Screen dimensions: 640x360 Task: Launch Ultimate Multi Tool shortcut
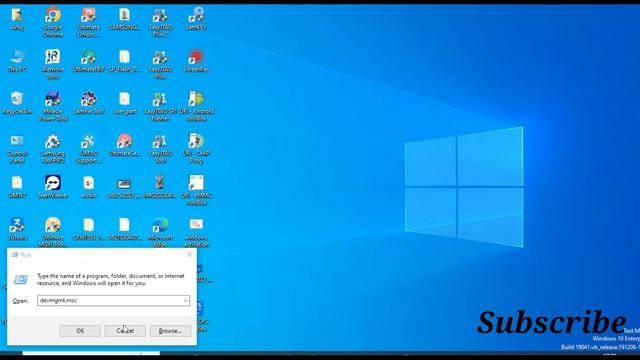click(x=53, y=233)
